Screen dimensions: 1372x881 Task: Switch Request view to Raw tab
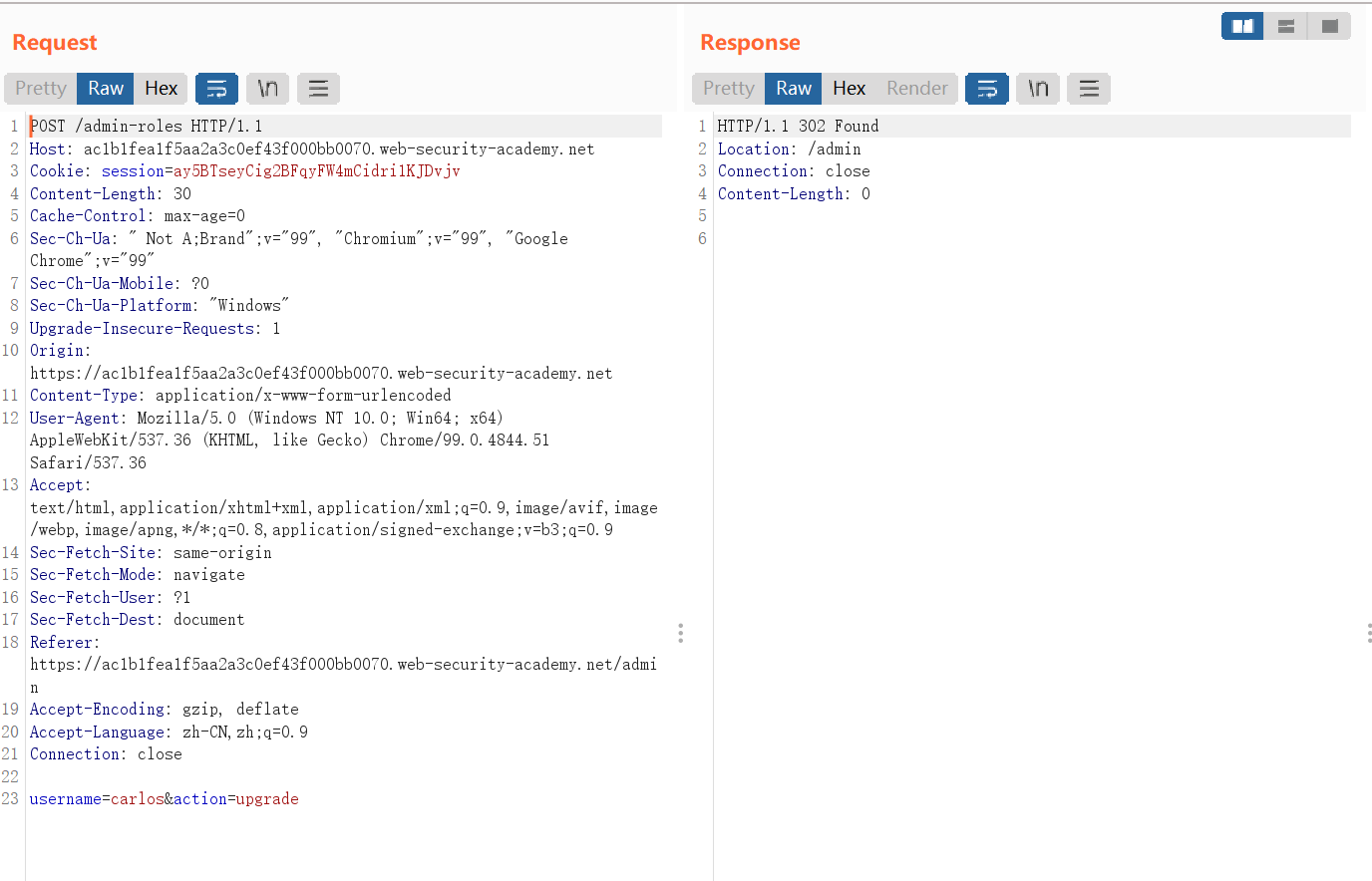(106, 89)
